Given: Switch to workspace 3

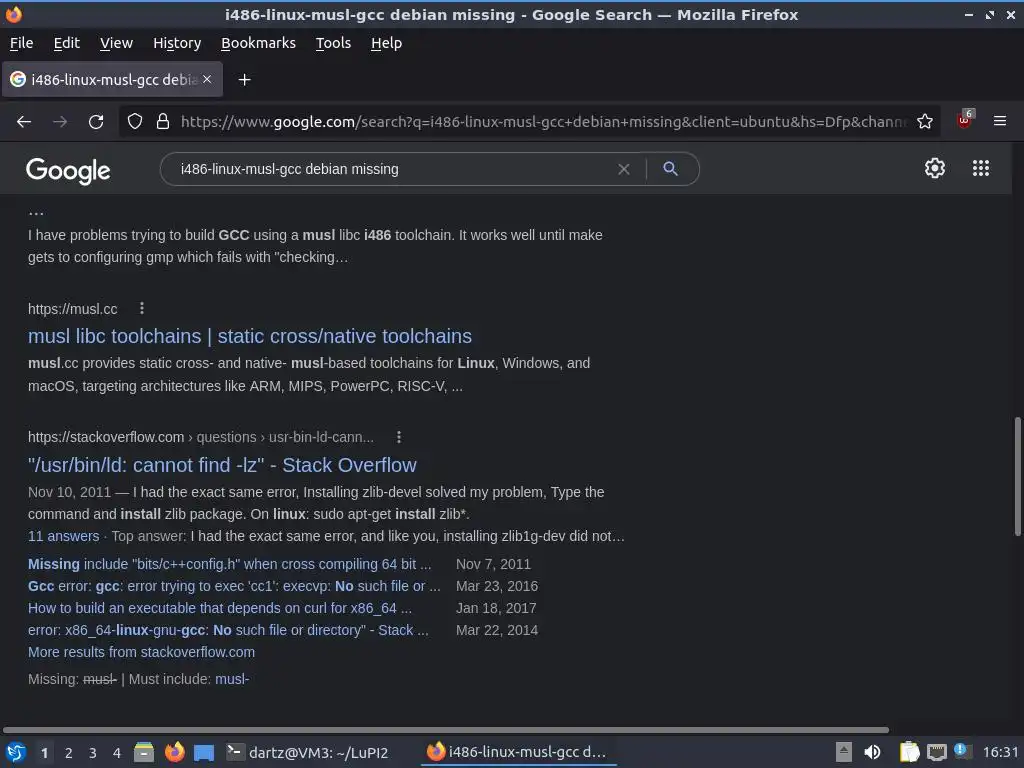Looking at the screenshot, I should (x=93, y=753).
